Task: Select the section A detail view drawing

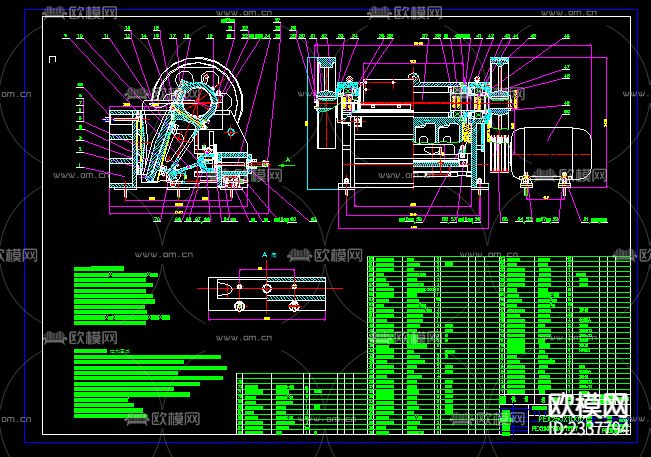Action: pos(268,297)
